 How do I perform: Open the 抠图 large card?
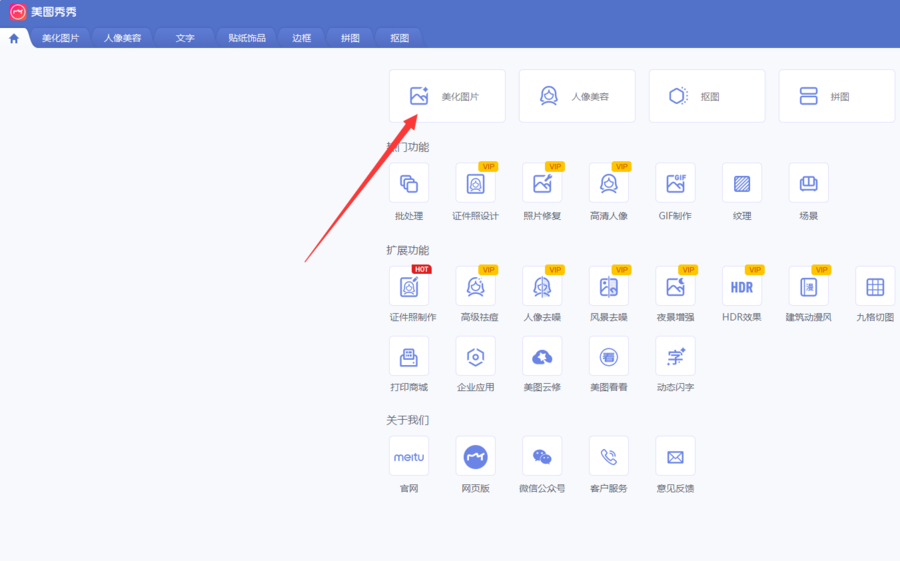[x=707, y=96]
